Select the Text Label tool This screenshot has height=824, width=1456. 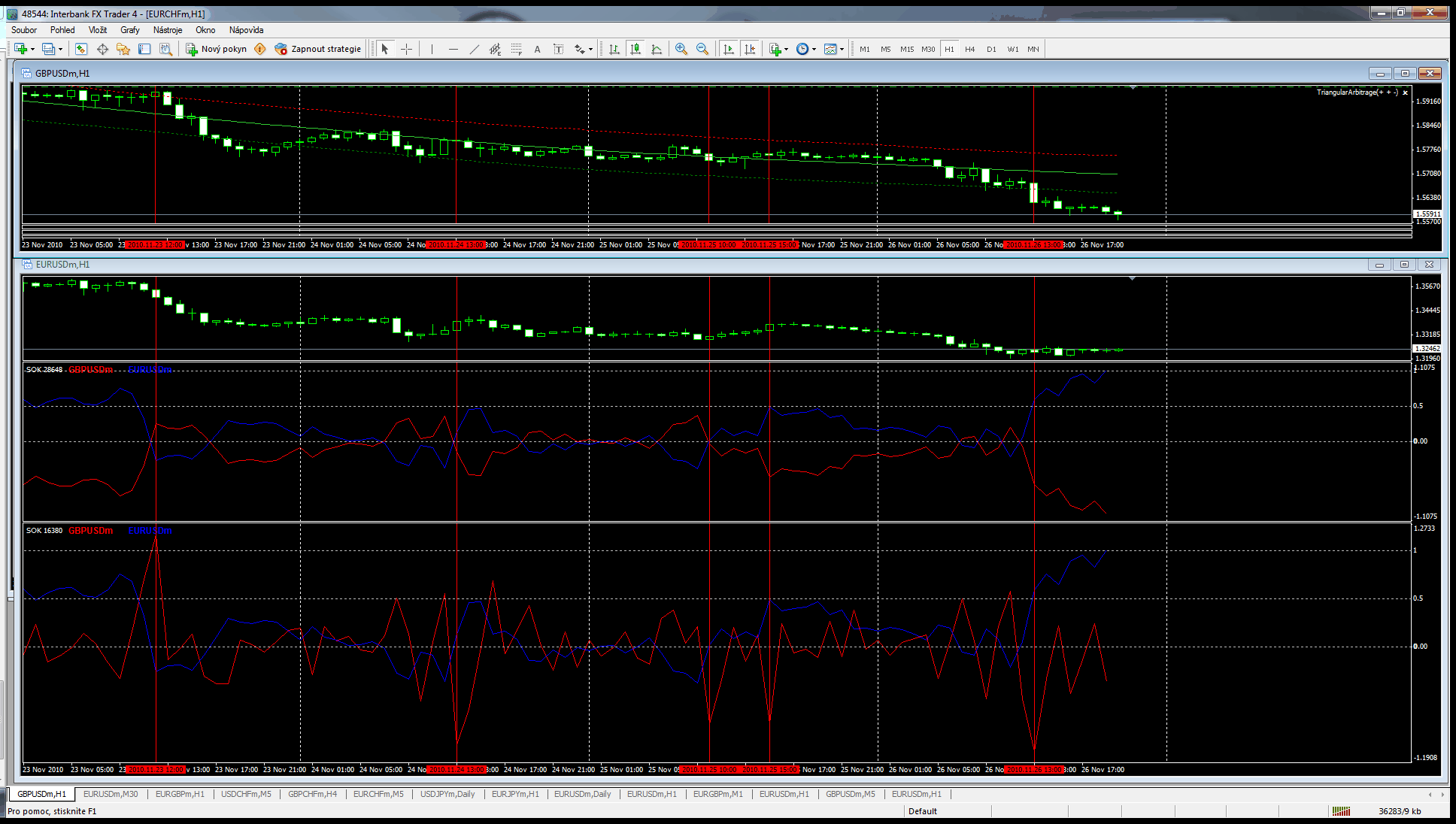pos(558,49)
